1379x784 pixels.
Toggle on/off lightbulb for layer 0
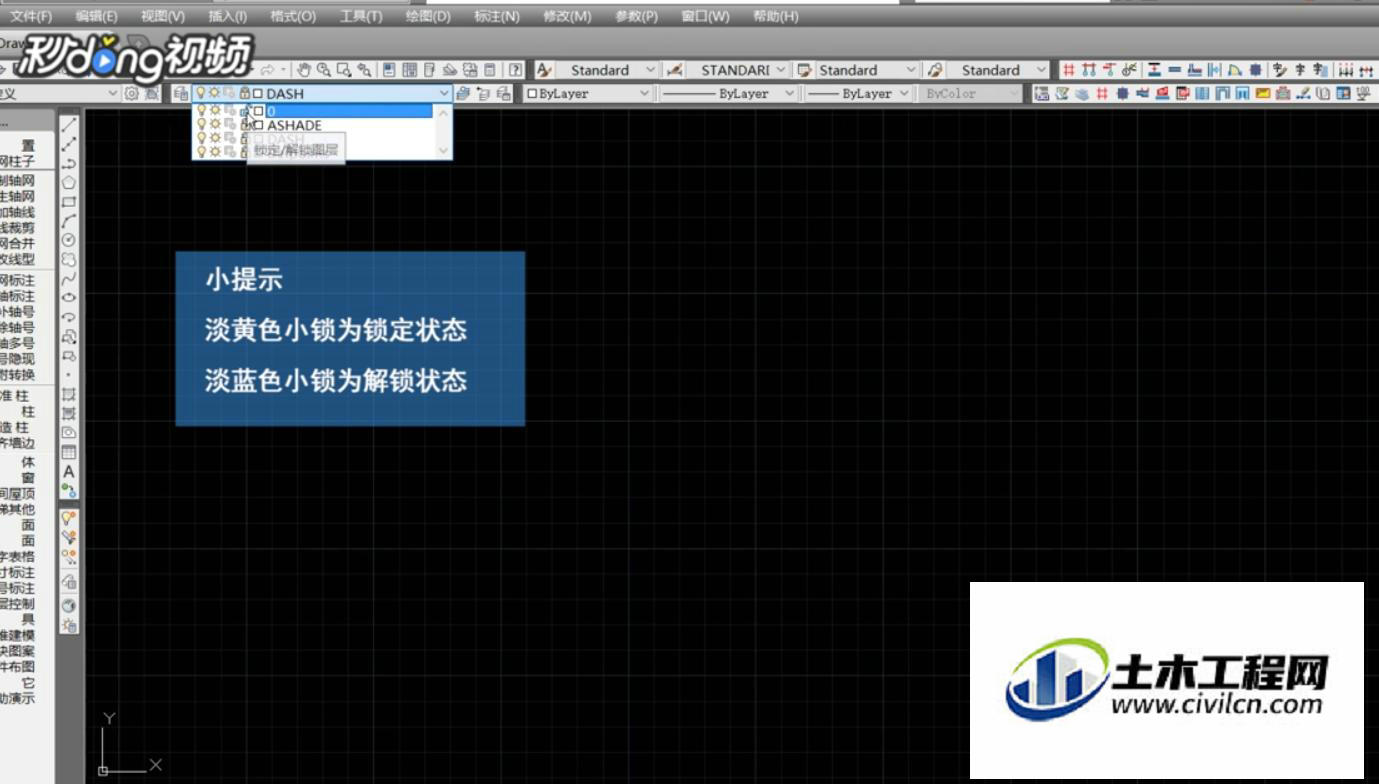(201, 111)
